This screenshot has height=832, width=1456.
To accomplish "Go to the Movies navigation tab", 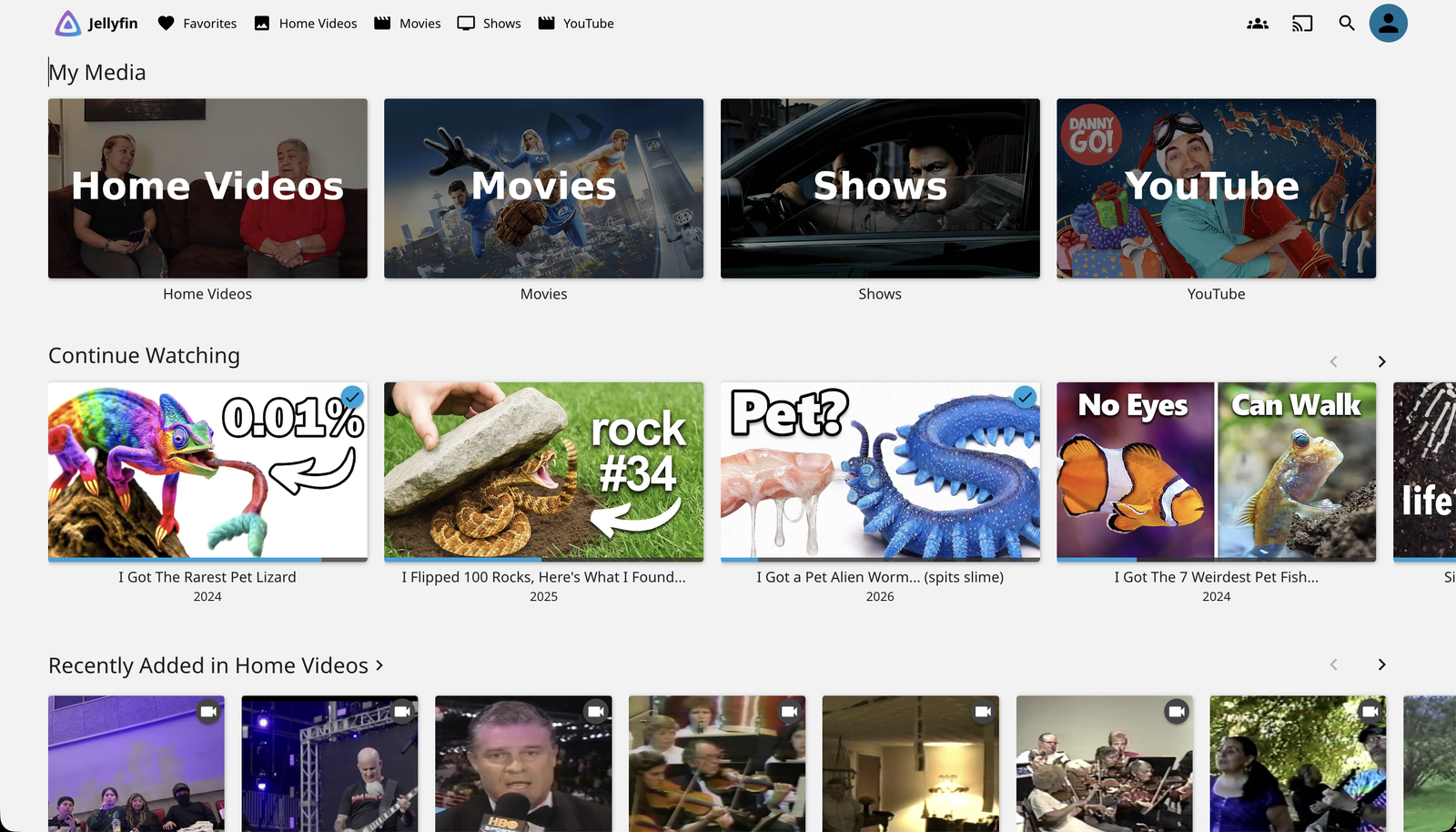I will 408,24.
